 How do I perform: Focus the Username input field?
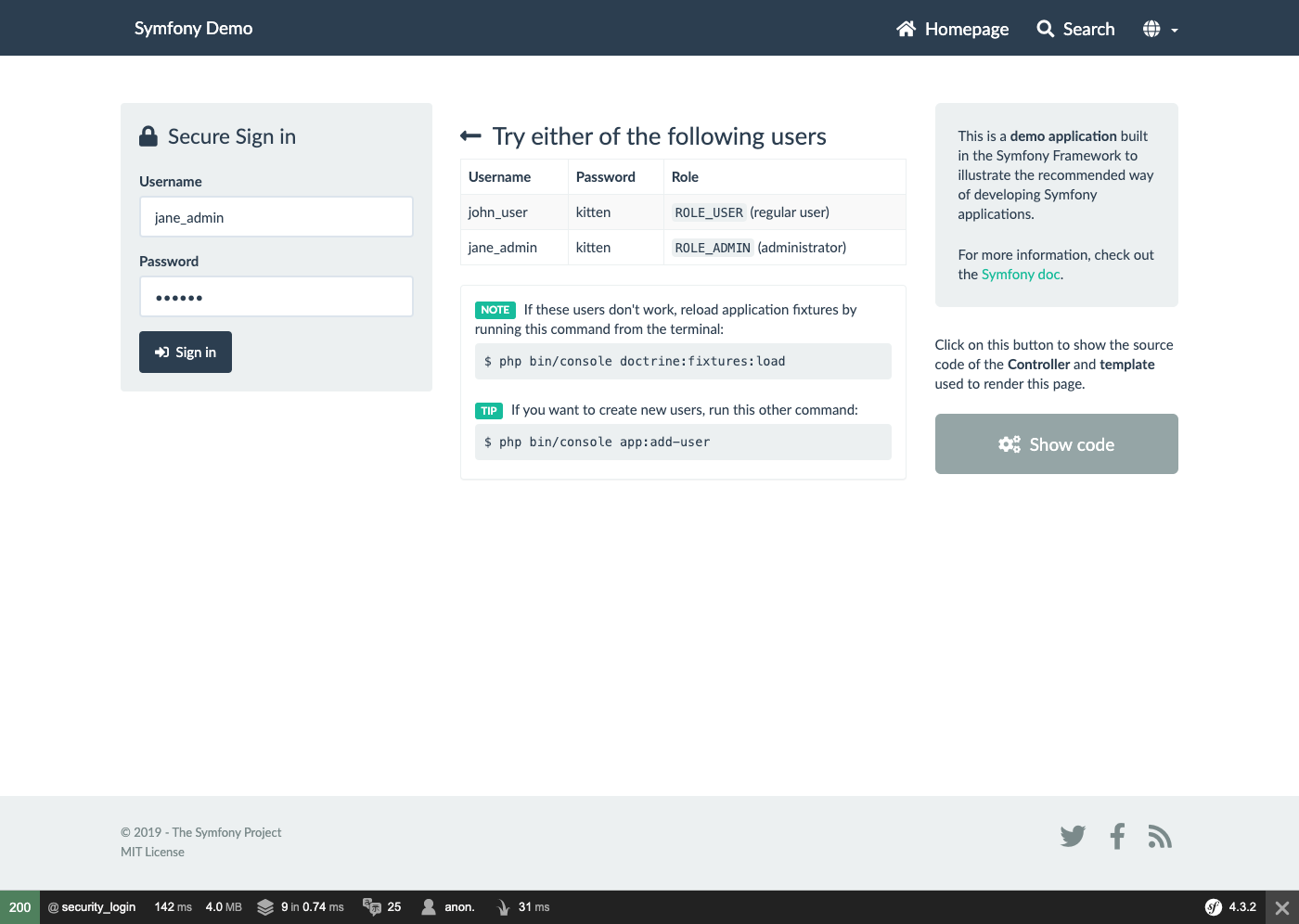[x=277, y=217]
